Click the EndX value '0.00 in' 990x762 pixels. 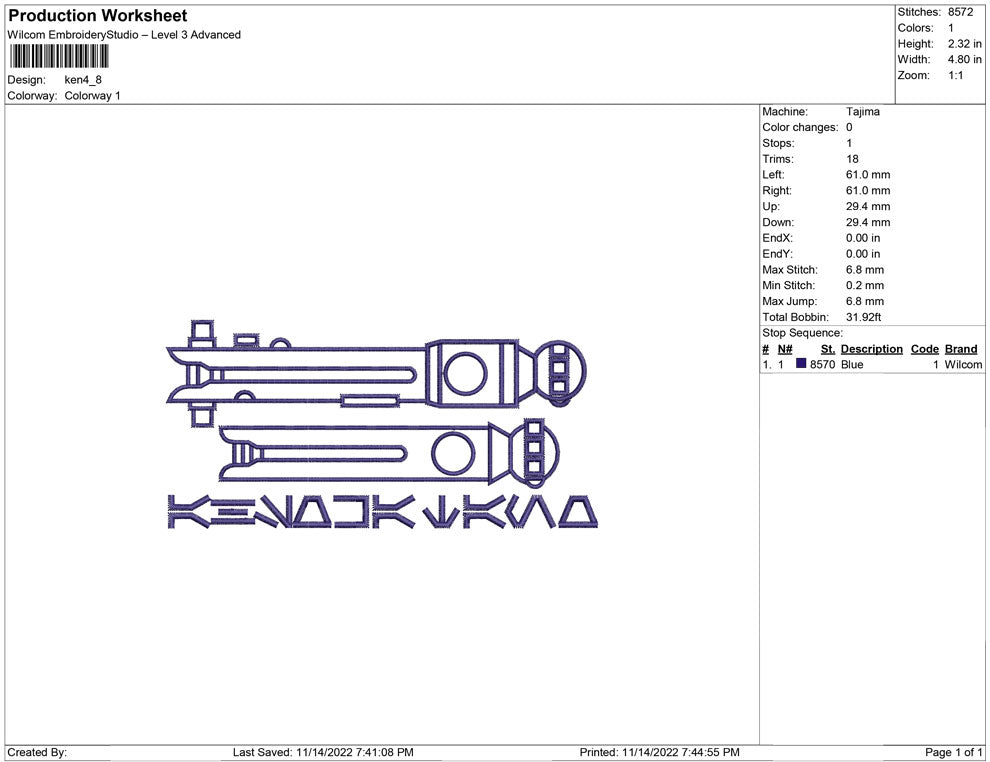tap(862, 238)
